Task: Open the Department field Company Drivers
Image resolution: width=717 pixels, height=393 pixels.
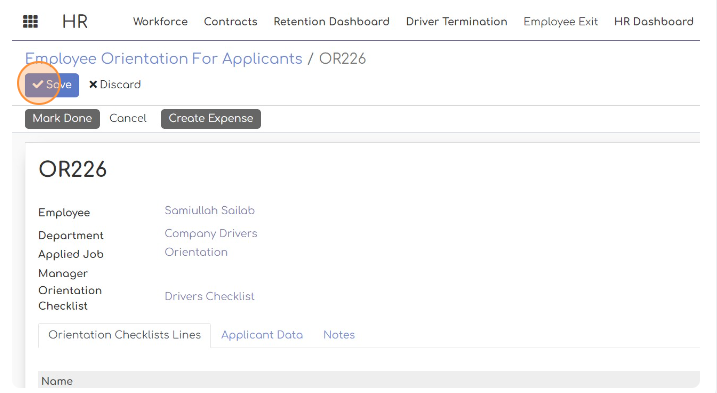Action: click(x=211, y=234)
